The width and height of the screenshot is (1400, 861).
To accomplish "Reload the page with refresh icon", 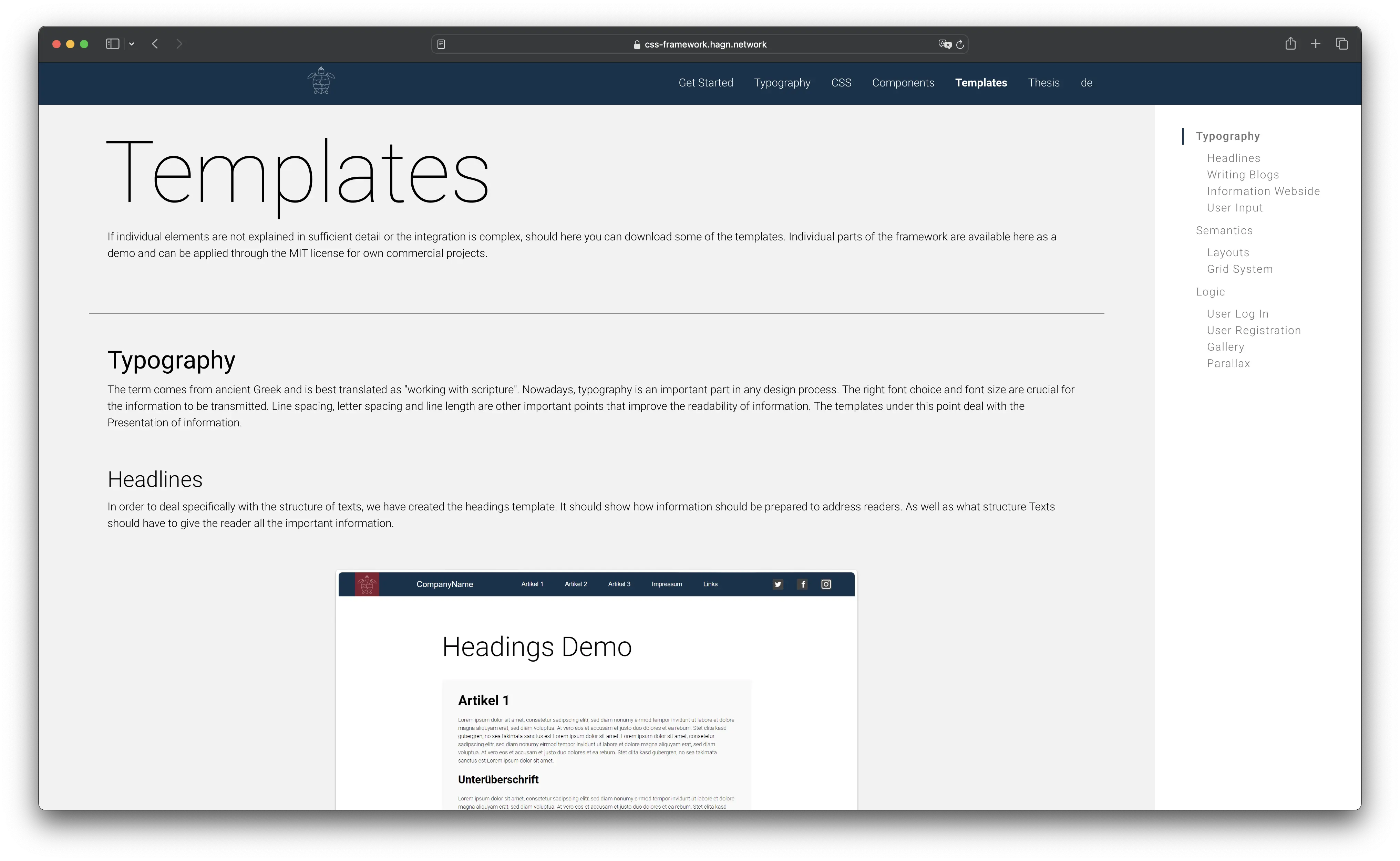I will coord(960,44).
